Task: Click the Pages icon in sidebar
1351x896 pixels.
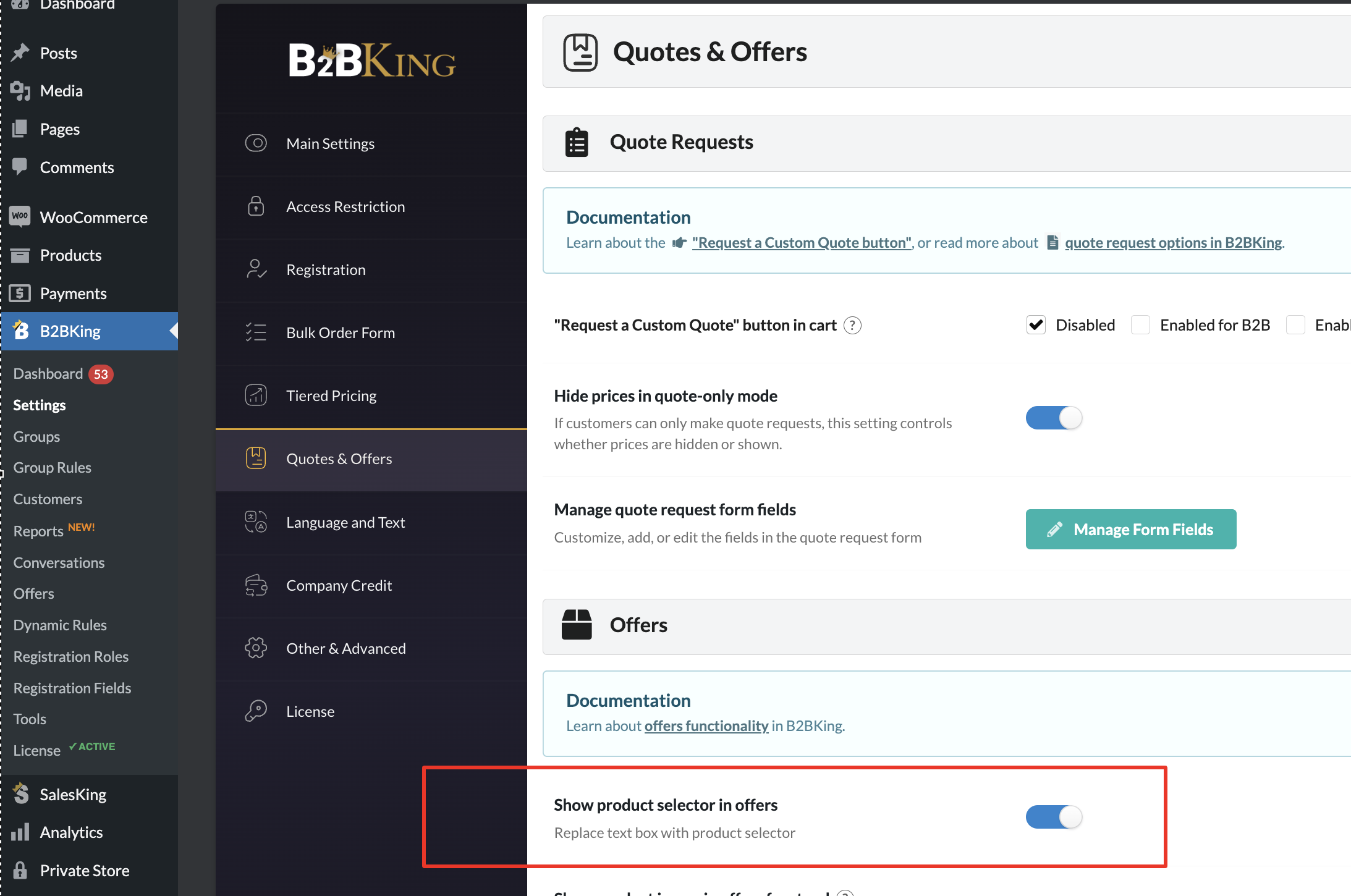Action: point(20,129)
